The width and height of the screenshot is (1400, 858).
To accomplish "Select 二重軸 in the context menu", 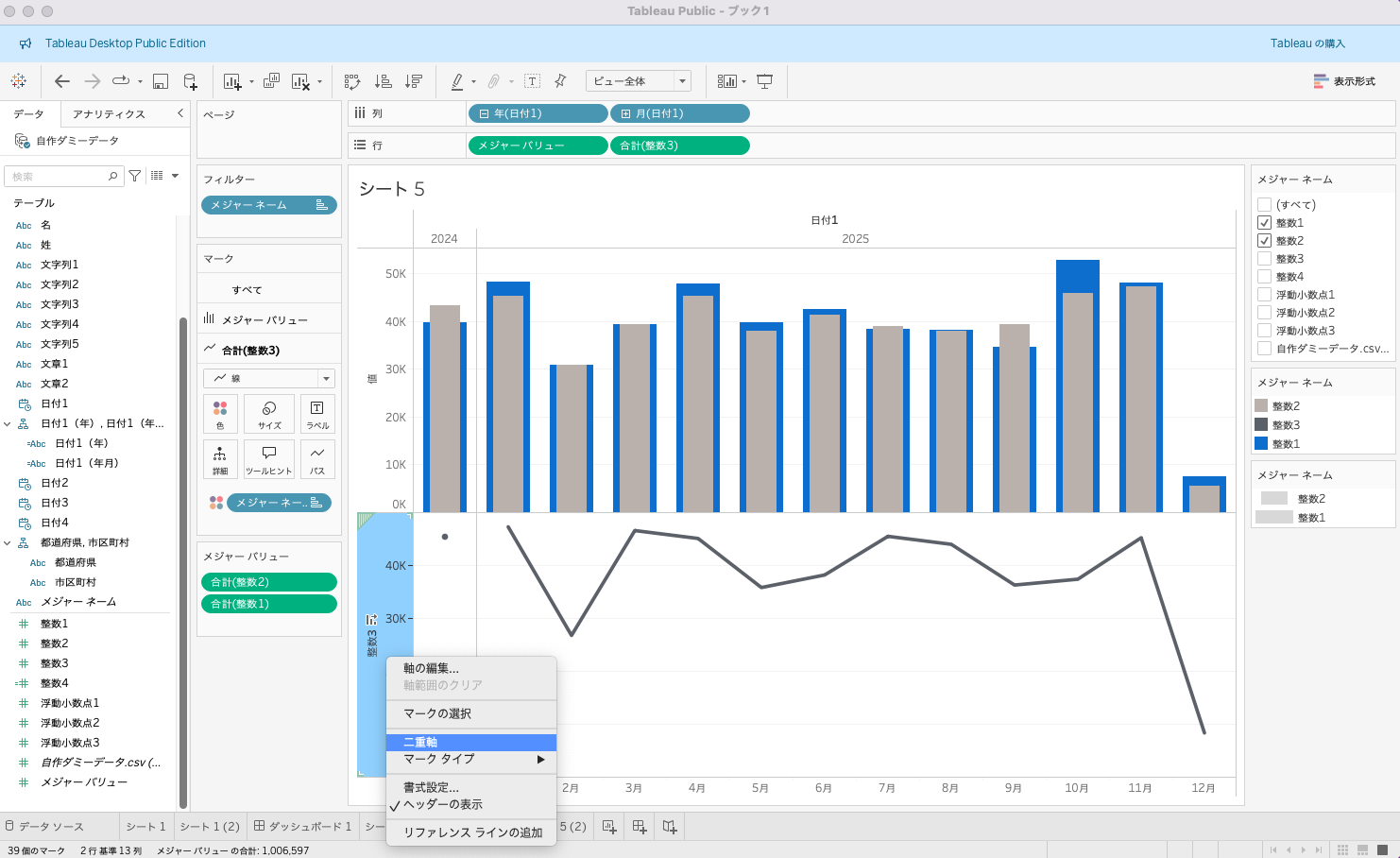I will (470, 743).
